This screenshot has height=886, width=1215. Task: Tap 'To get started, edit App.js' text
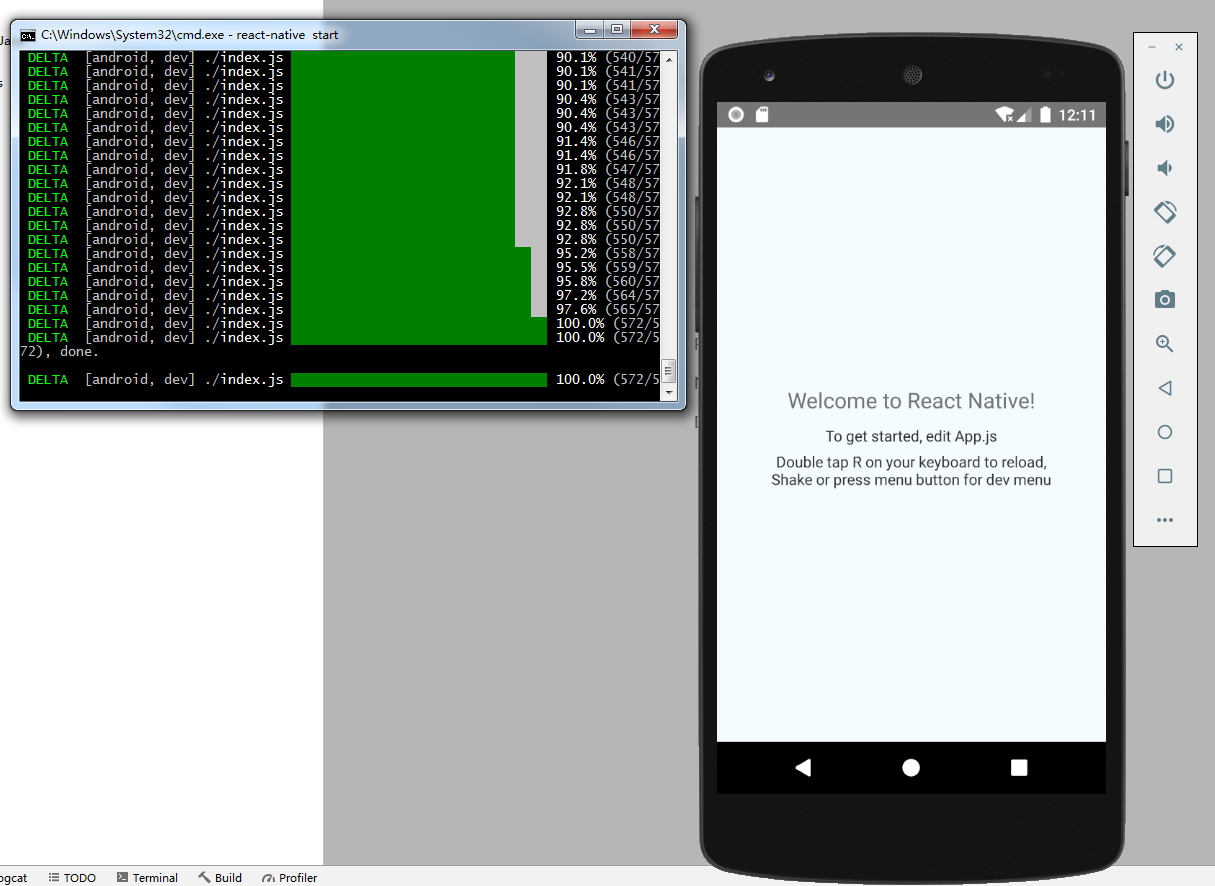(911, 436)
